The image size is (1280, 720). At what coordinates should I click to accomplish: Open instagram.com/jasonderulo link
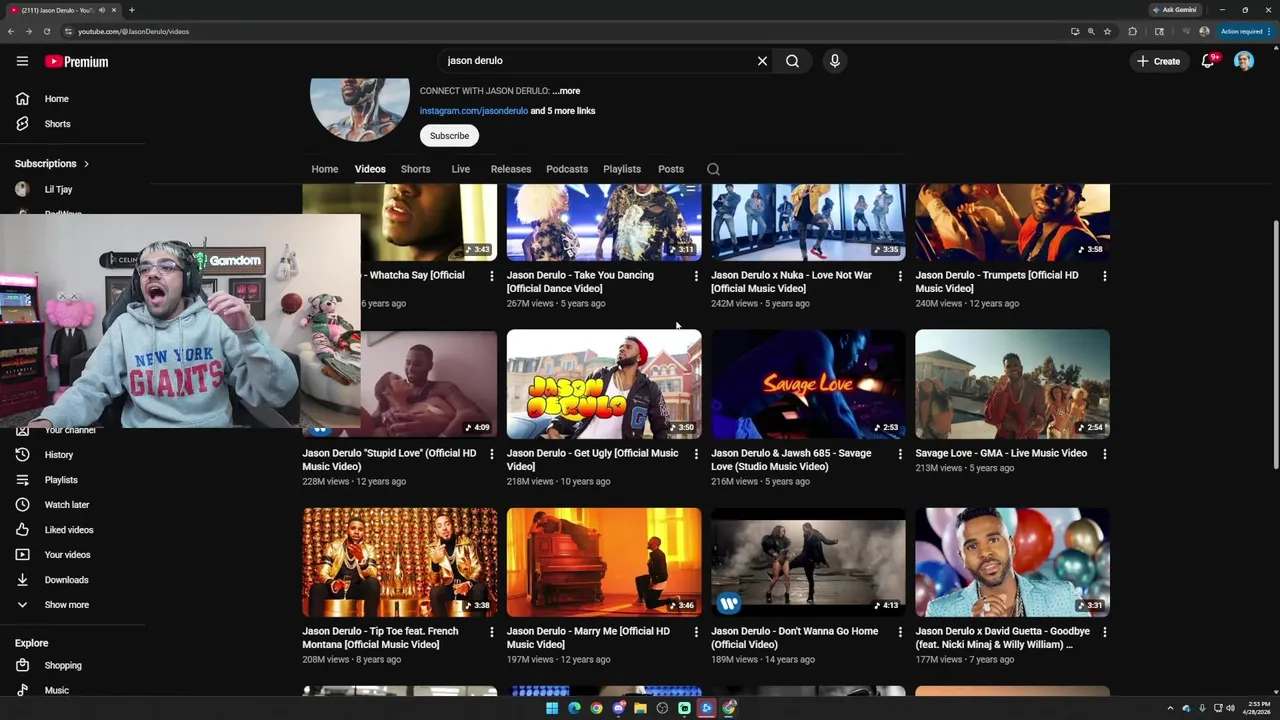(x=474, y=111)
